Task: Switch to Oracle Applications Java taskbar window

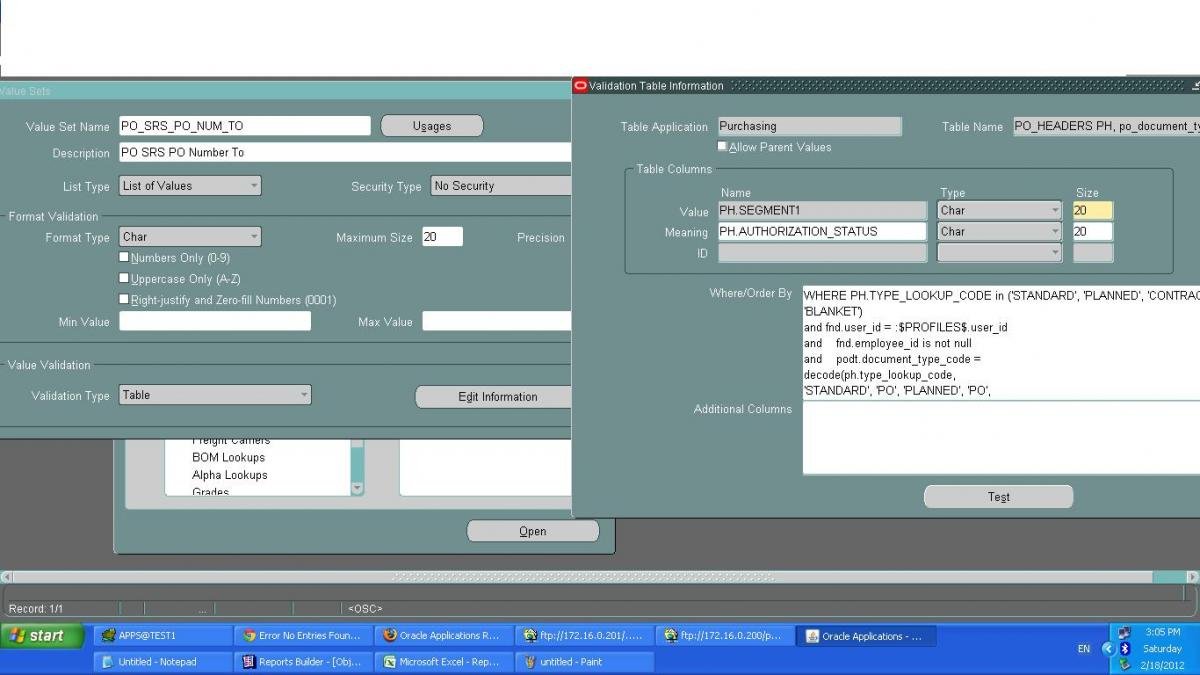Action: coord(866,636)
